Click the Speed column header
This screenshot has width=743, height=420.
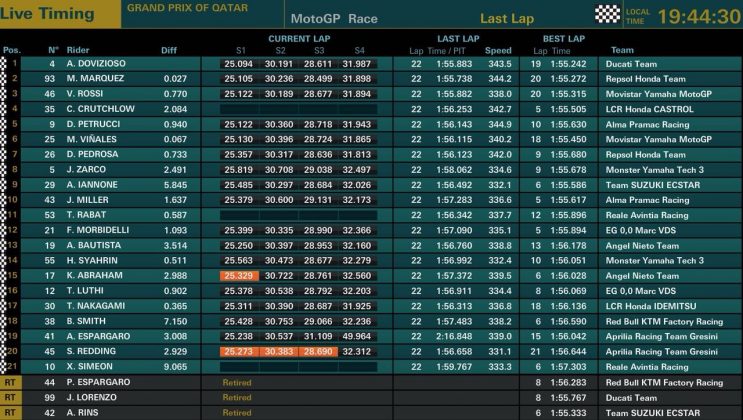coord(498,50)
